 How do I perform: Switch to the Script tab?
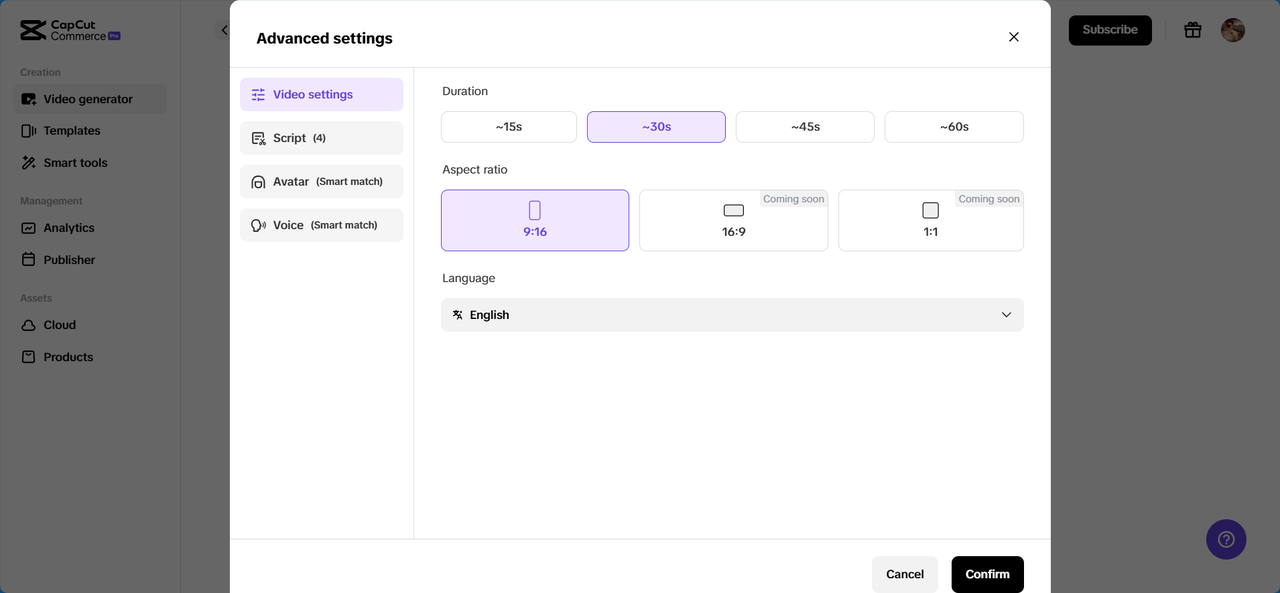click(x=321, y=138)
